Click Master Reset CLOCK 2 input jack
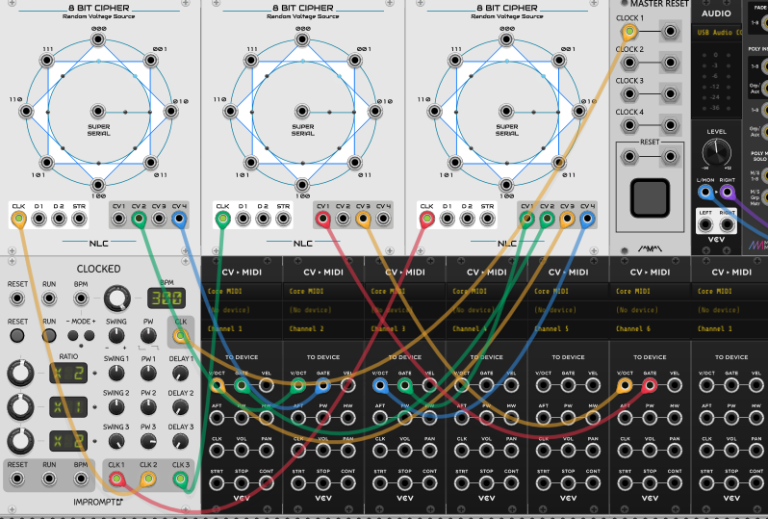768x519 pixels. 629,63
